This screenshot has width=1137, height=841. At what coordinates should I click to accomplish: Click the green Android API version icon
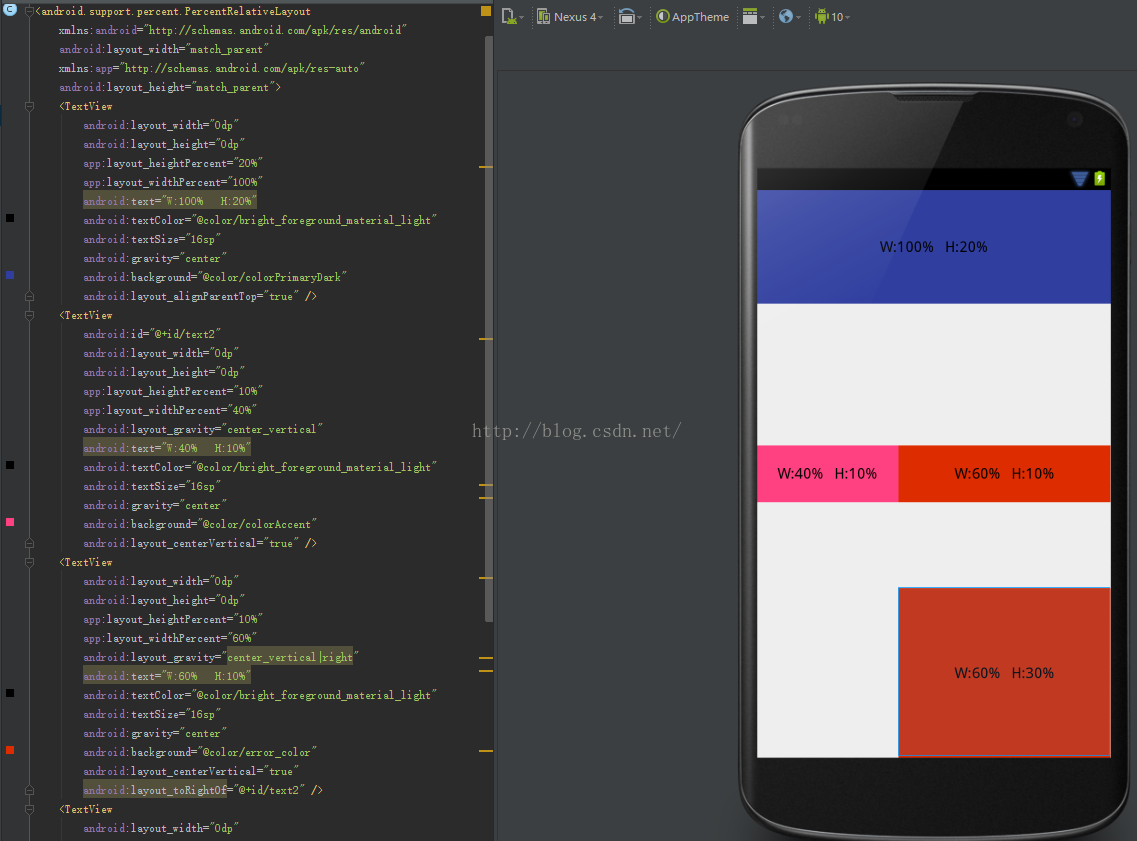821,16
